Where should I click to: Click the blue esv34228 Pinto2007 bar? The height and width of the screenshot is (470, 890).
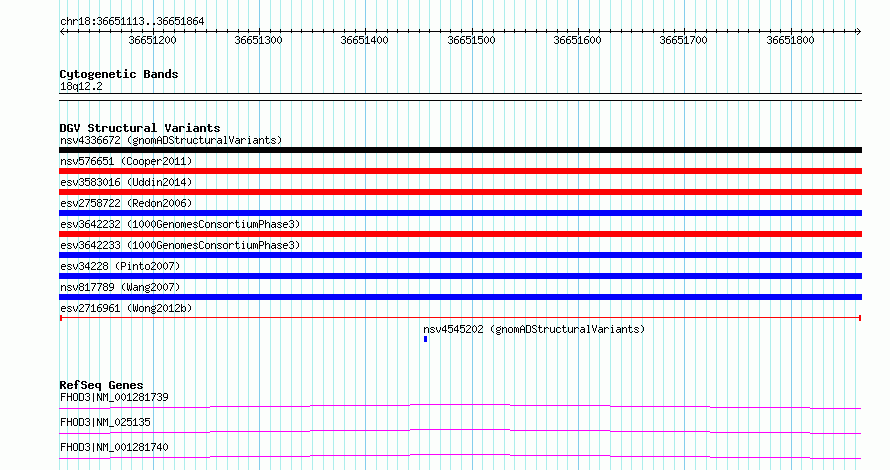coord(460,276)
